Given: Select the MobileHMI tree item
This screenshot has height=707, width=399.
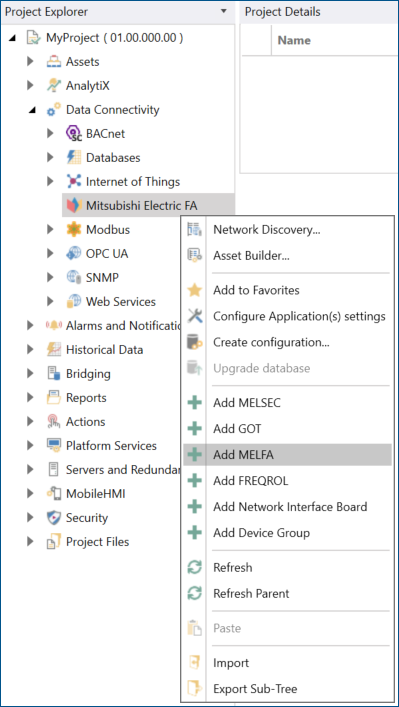Looking at the screenshot, I should pos(96,494).
